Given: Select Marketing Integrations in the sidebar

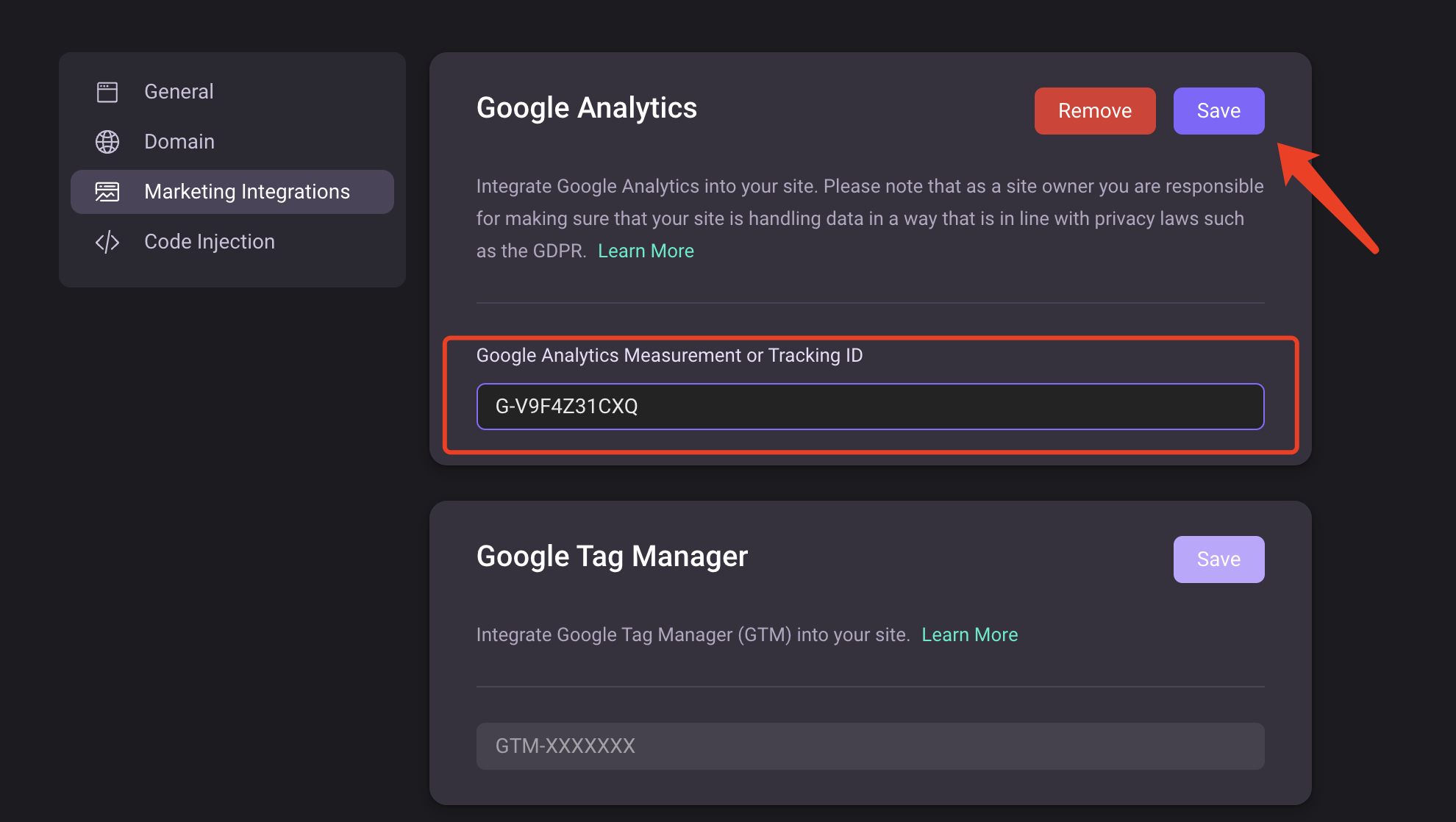Looking at the screenshot, I should pos(232,192).
